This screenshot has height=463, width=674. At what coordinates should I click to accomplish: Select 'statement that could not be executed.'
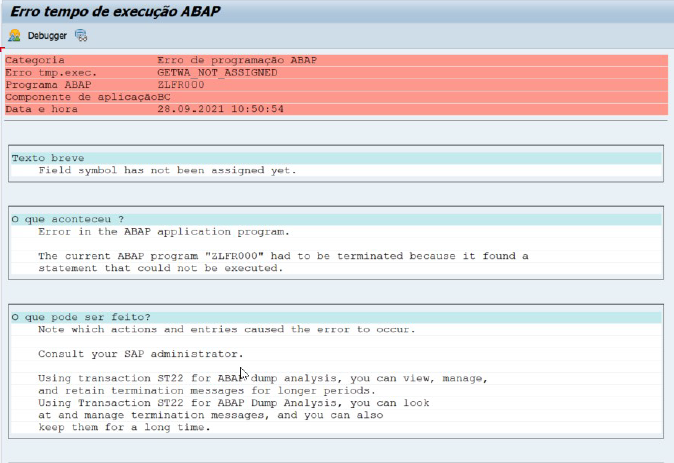pos(161,268)
